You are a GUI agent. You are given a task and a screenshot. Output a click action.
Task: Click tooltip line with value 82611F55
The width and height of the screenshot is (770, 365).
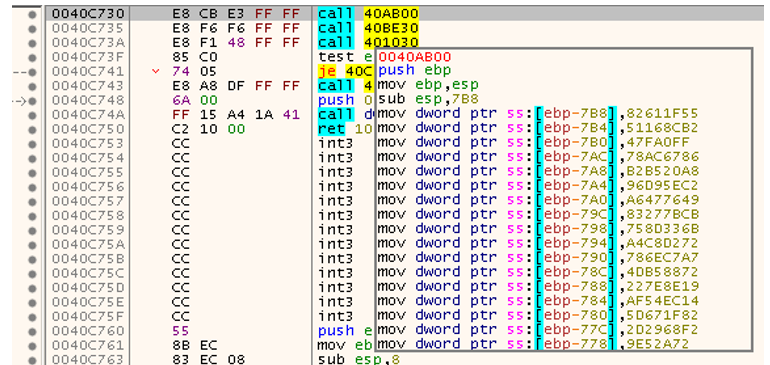click(538, 114)
